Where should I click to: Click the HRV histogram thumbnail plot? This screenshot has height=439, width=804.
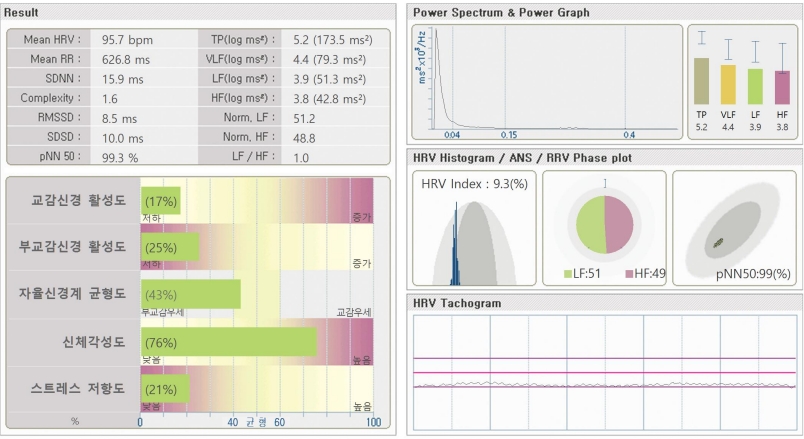click(x=472, y=228)
